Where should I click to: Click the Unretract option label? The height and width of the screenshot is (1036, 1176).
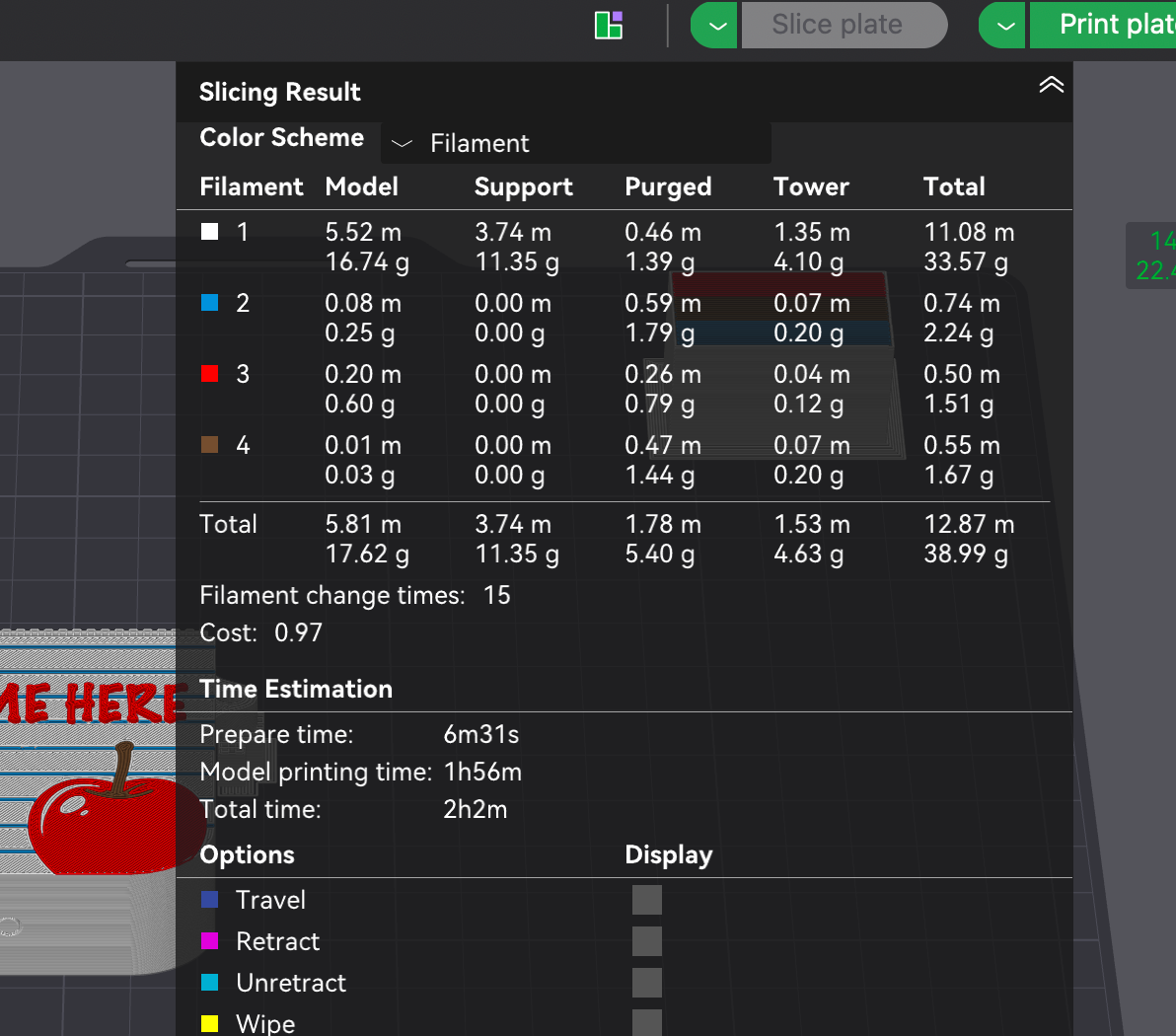point(291,982)
